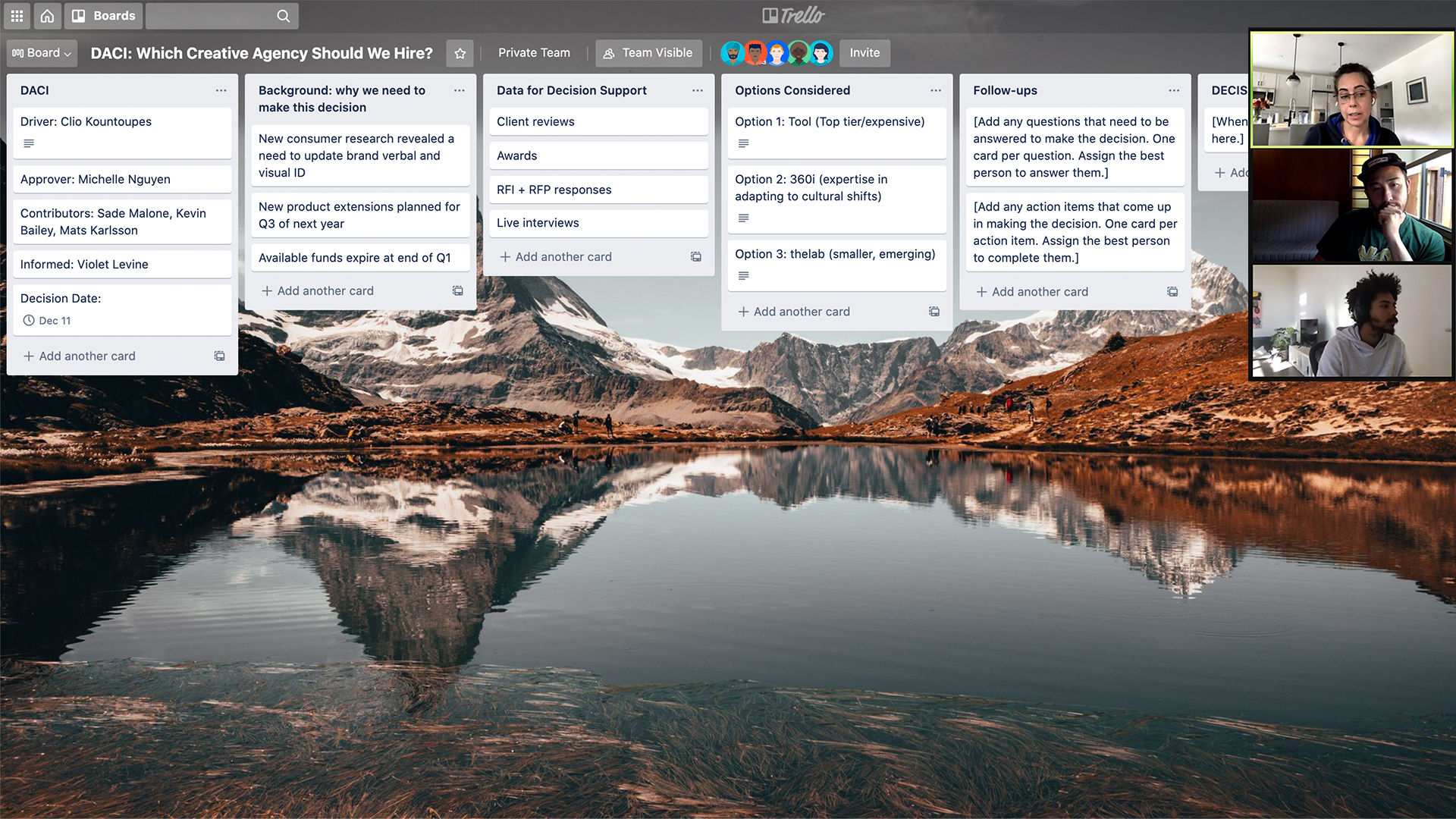Expand Background list options menu
This screenshot has height=819, width=1456.
click(458, 90)
